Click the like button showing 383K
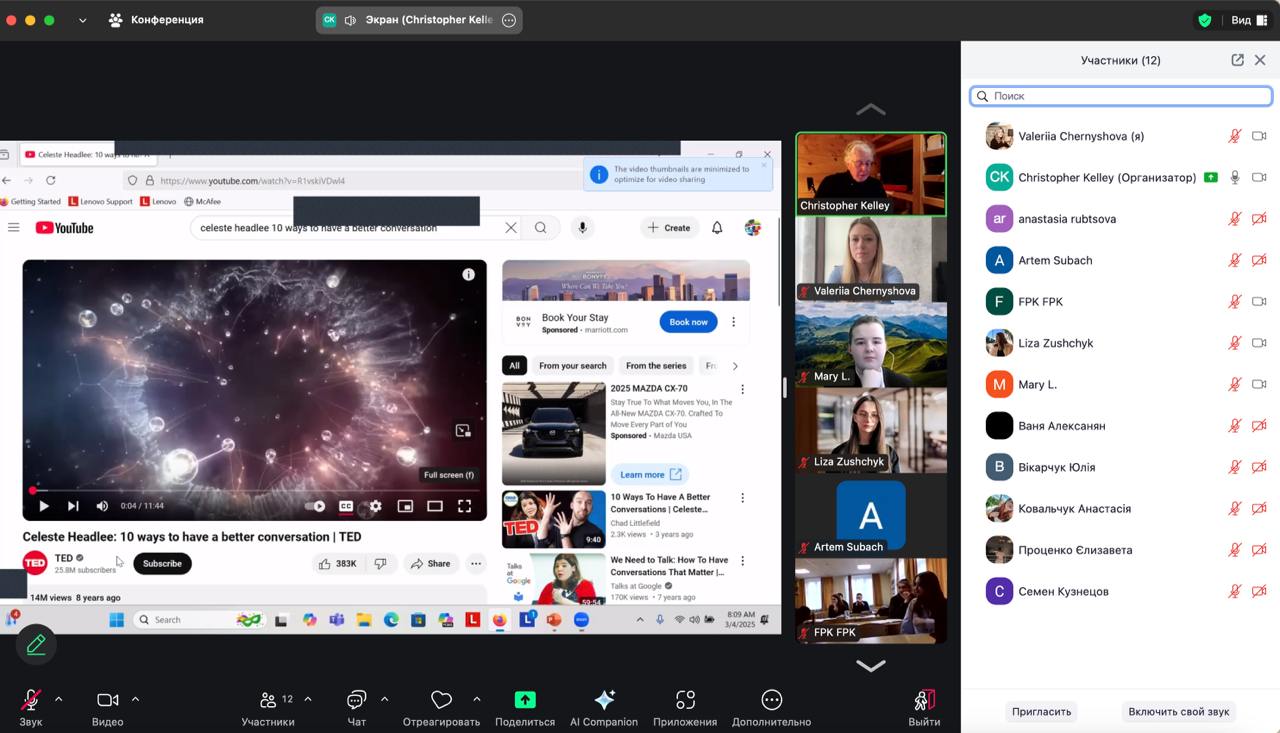 tap(338, 564)
